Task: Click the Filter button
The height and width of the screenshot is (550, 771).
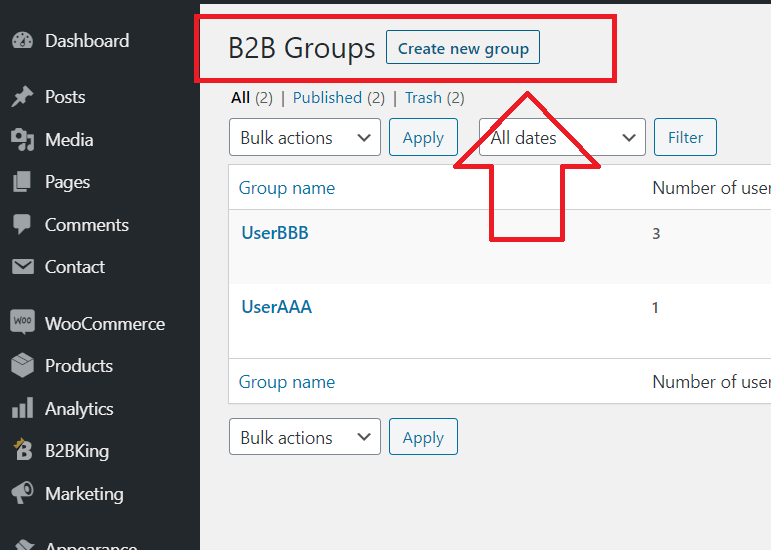Action: 685,137
